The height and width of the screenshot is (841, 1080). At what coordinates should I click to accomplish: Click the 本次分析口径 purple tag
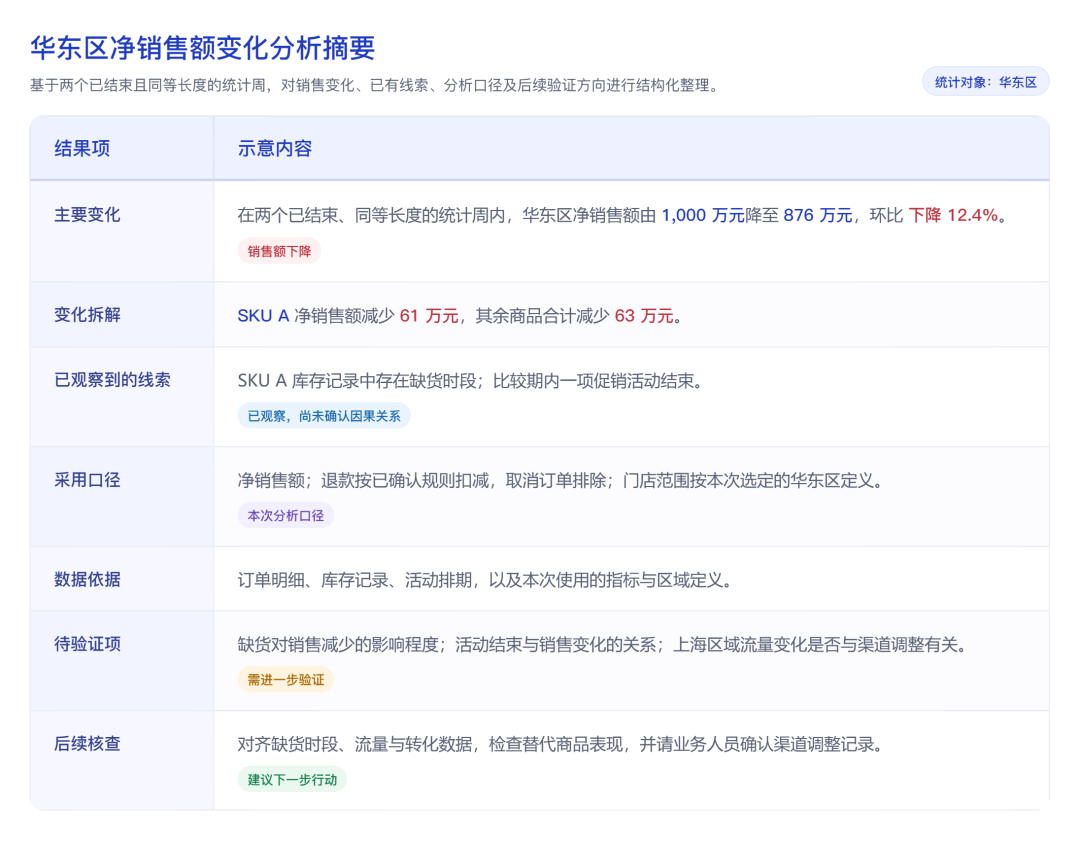click(286, 515)
